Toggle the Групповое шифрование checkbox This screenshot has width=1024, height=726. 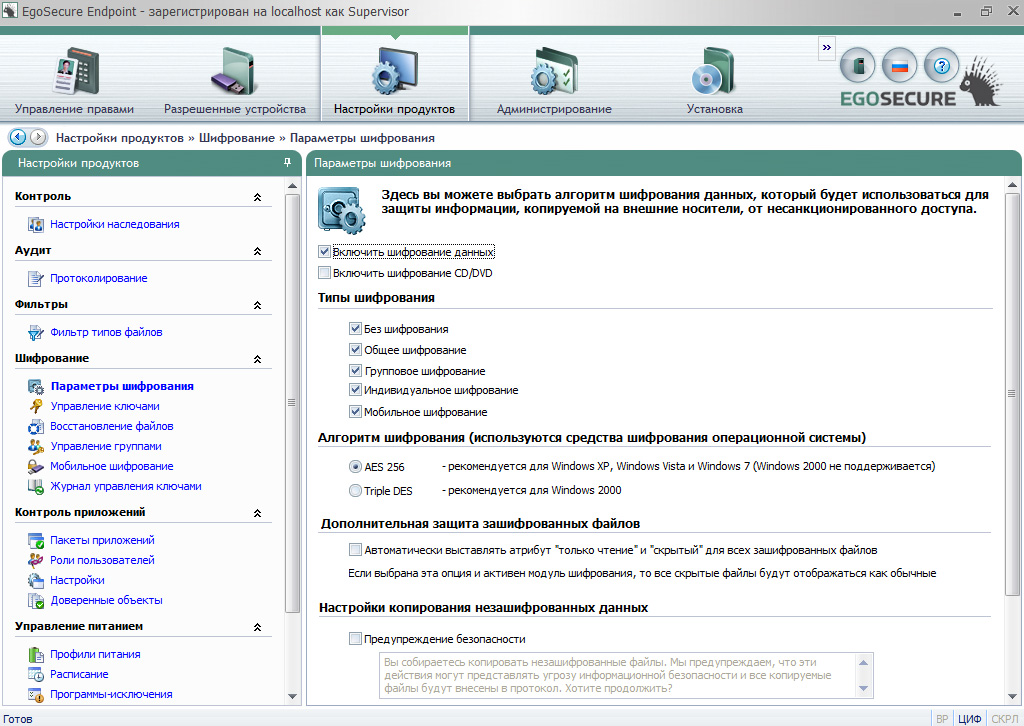pyautogui.click(x=355, y=370)
